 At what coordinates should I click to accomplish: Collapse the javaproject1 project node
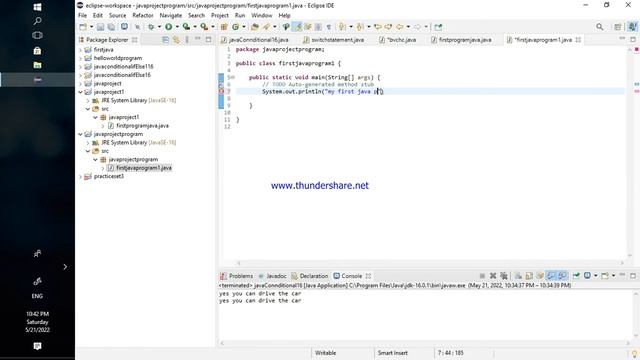(x=80, y=92)
